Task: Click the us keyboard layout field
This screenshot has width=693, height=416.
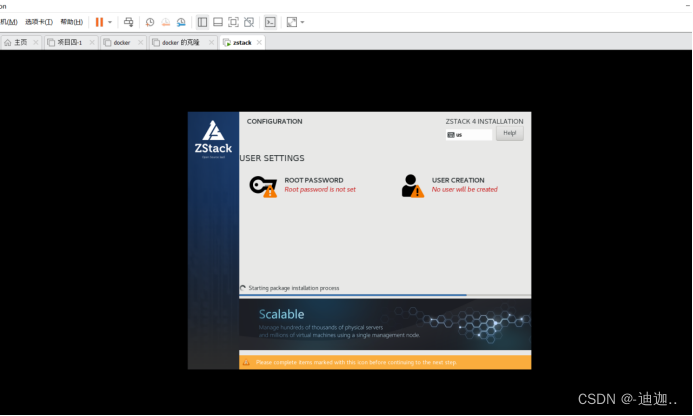Action: pyautogui.click(x=468, y=135)
